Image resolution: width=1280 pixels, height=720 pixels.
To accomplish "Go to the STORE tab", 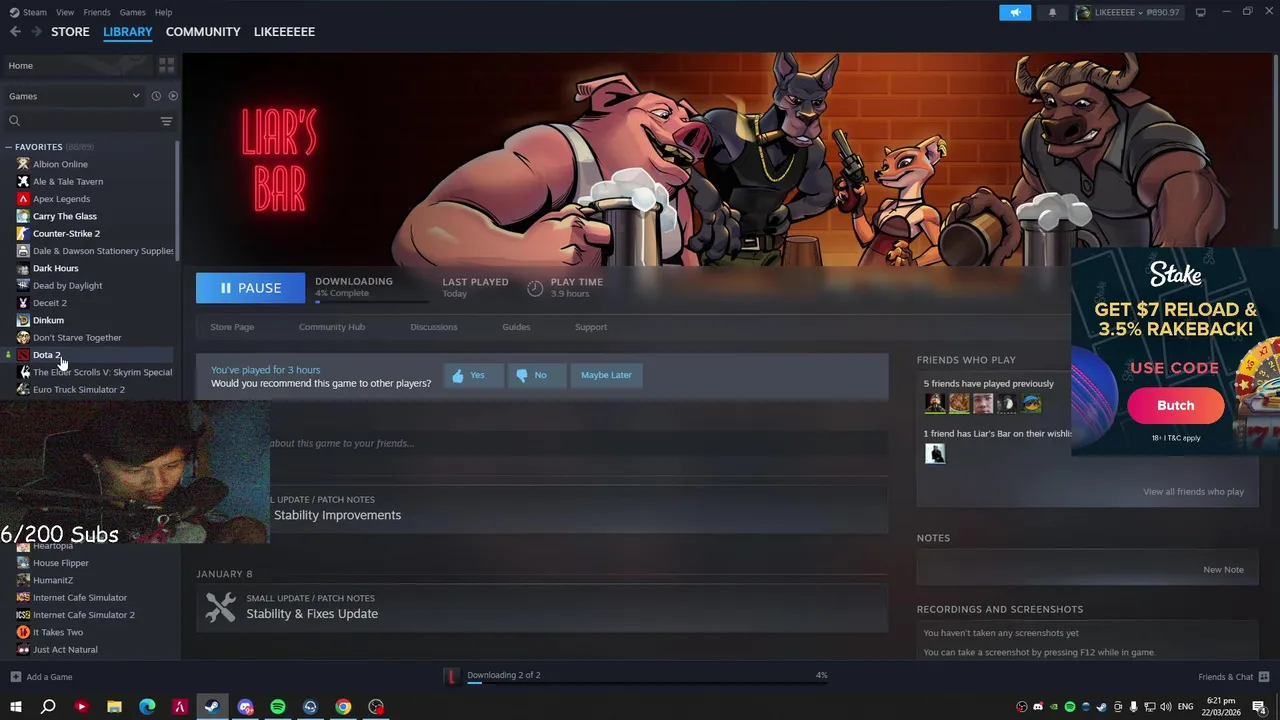I will [x=70, y=32].
